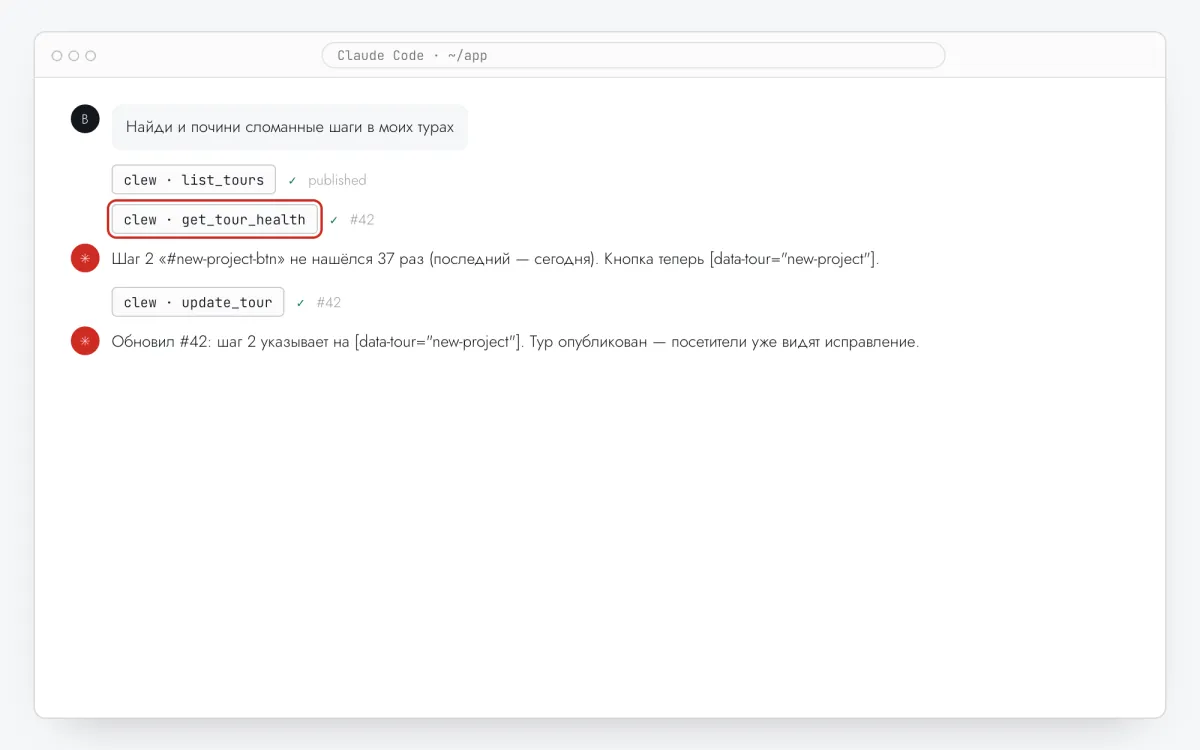The width and height of the screenshot is (1200, 750).
Task: Click the checkmark next to list_tours
Action: (x=292, y=180)
